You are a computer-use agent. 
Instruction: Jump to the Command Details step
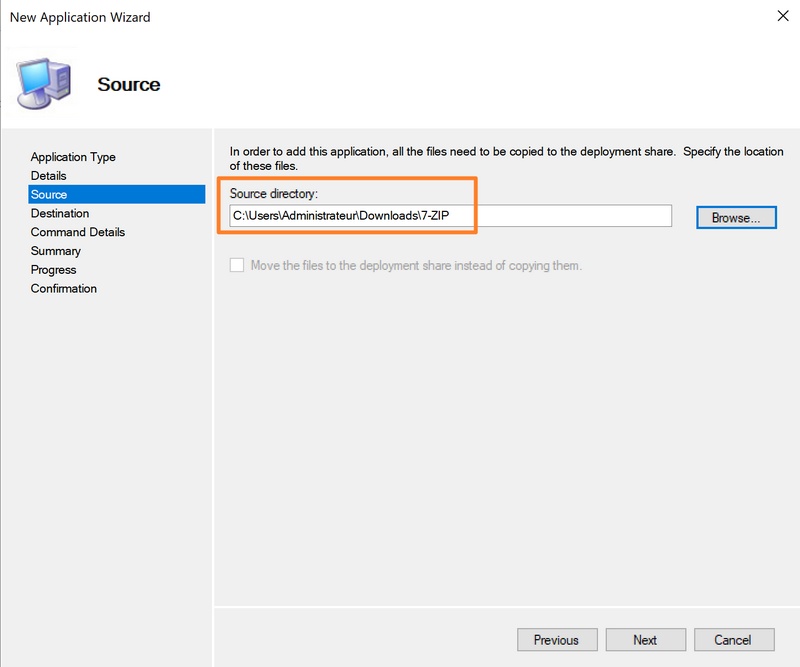click(x=78, y=232)
